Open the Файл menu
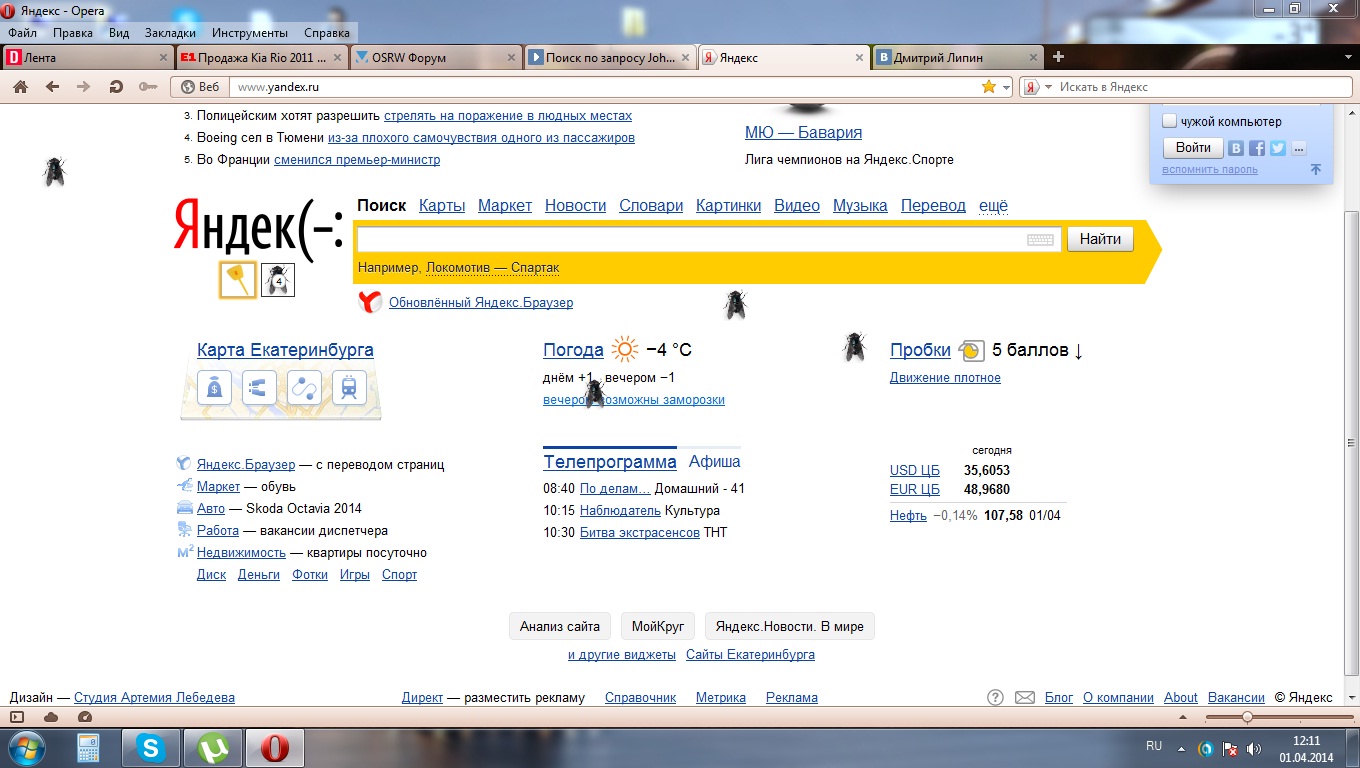This screenshot has height=768, width=1360. point(22,32)
